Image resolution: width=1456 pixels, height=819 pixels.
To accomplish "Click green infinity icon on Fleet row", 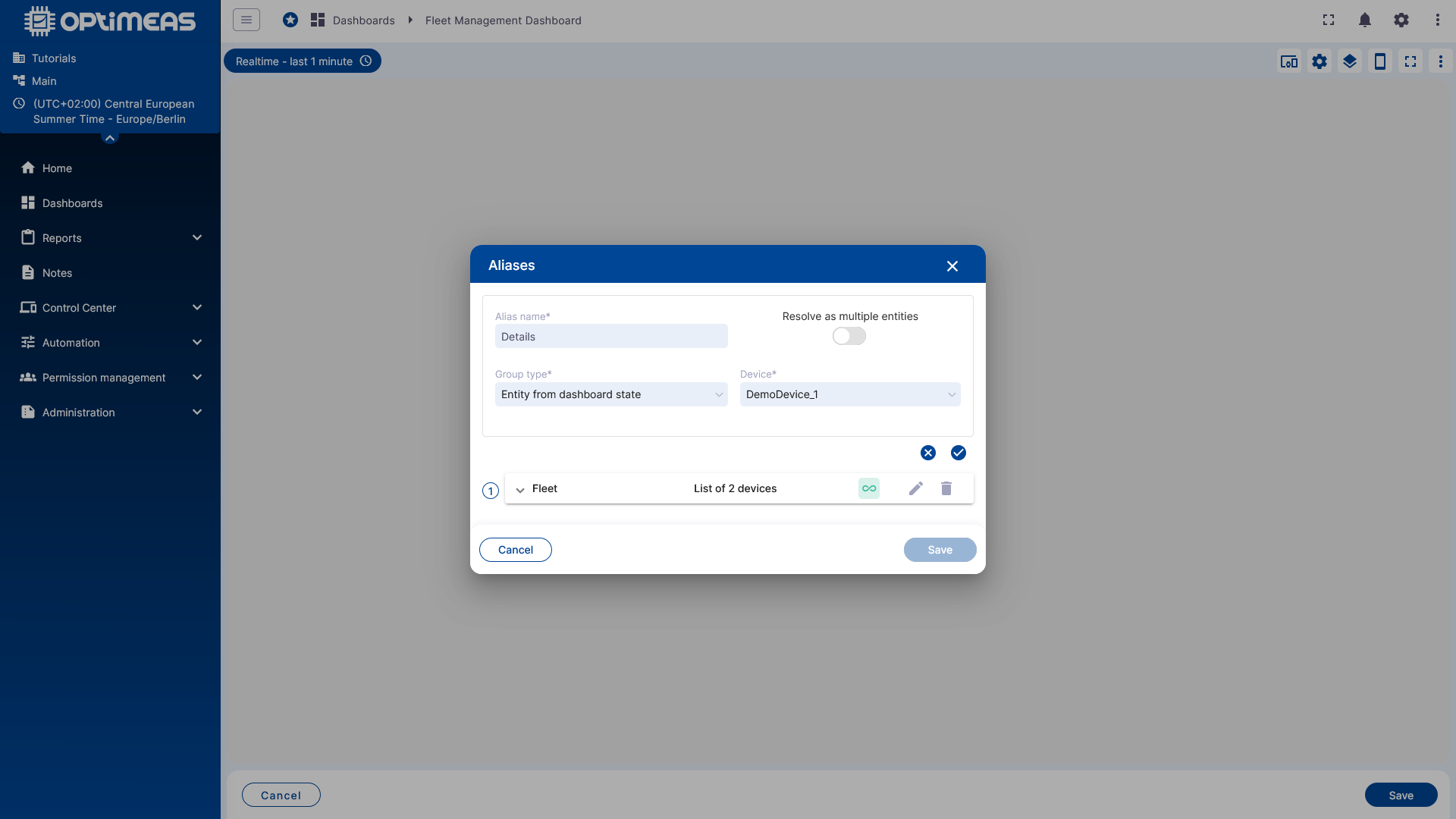I will 869,488.
